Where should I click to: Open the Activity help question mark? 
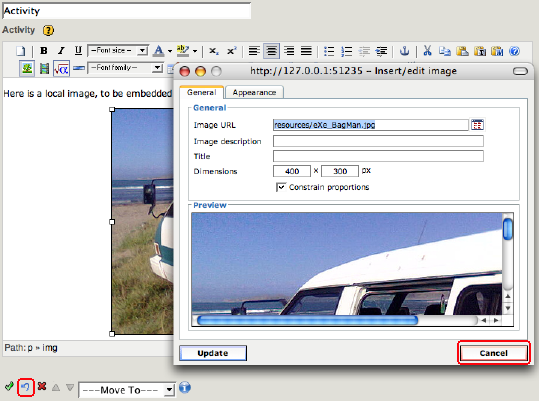tap(48, 31)
